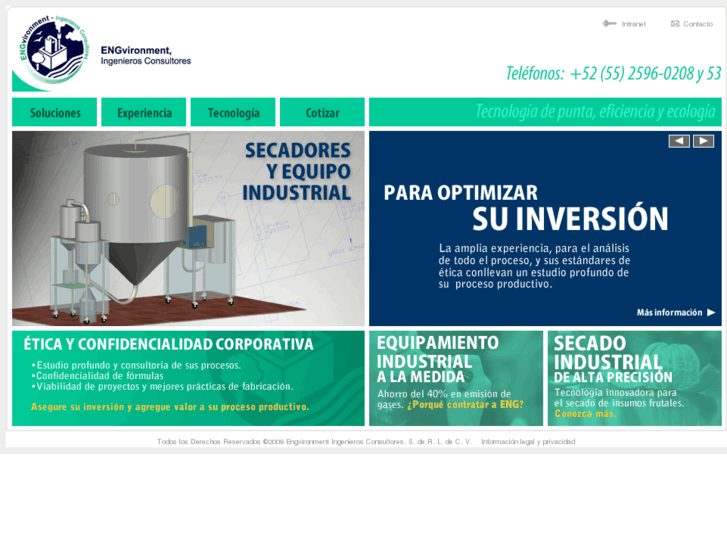
Task: Open the Contacto link
Action: (698, 24)
